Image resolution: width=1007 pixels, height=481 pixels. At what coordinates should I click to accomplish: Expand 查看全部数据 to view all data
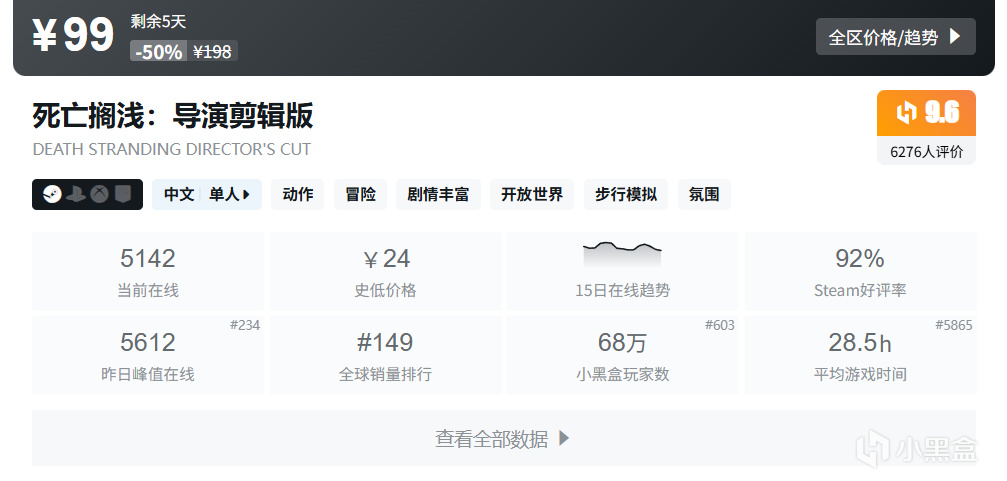[504, 439]
